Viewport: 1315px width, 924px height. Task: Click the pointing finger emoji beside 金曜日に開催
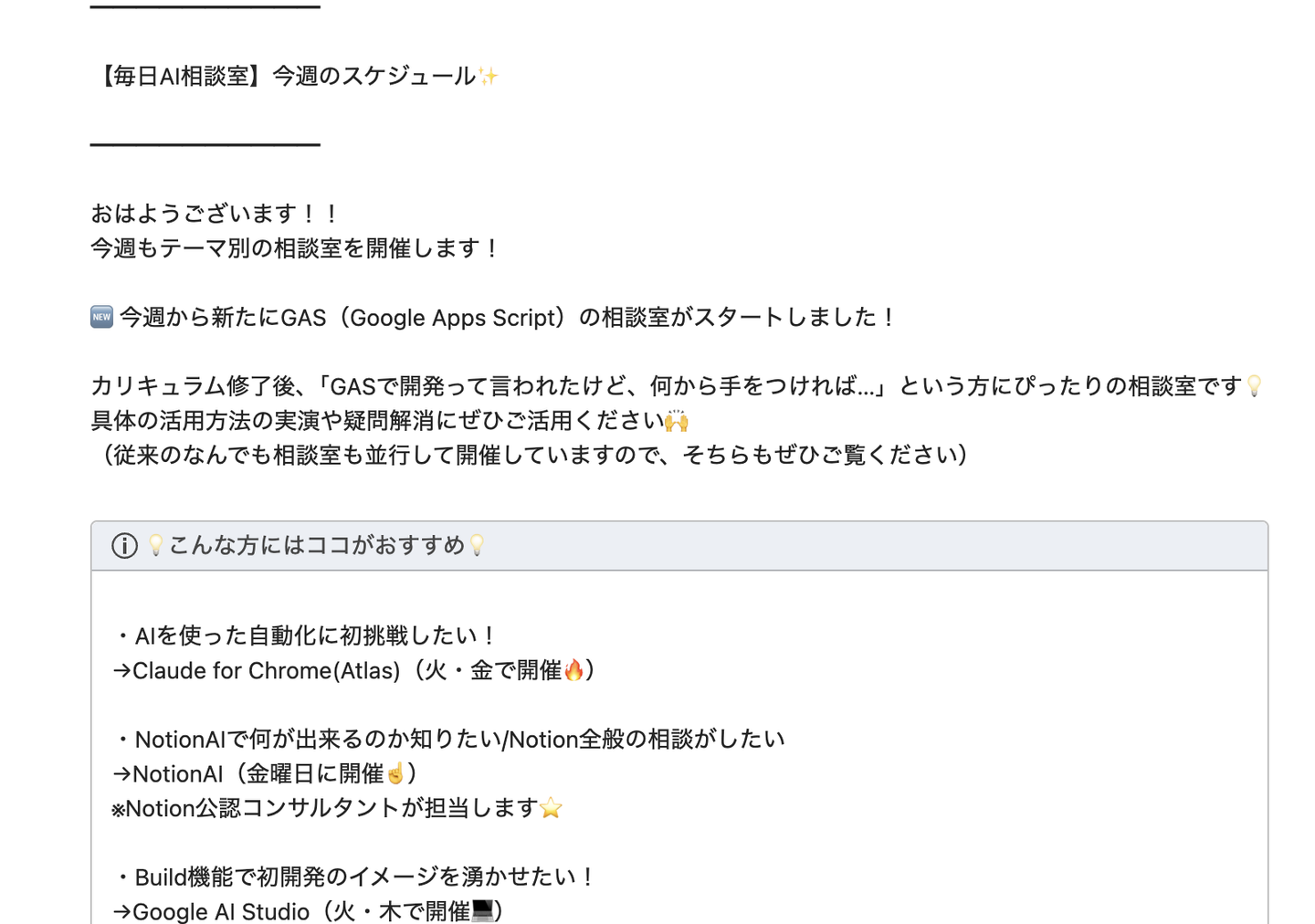click(395, 774)
